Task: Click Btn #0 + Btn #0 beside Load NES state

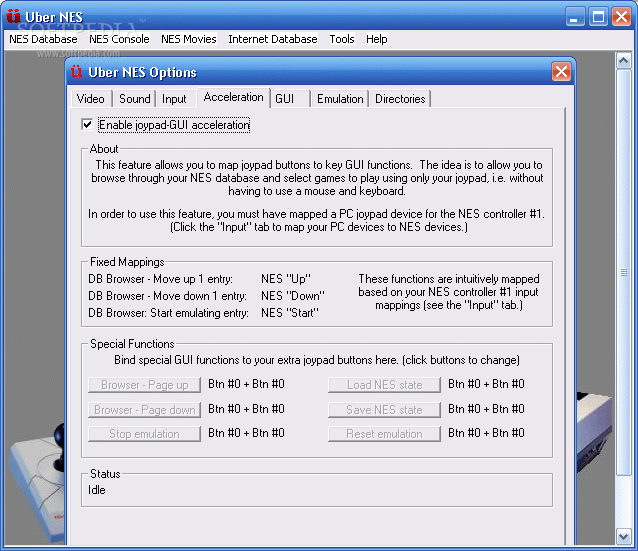Action: [486, 384]
